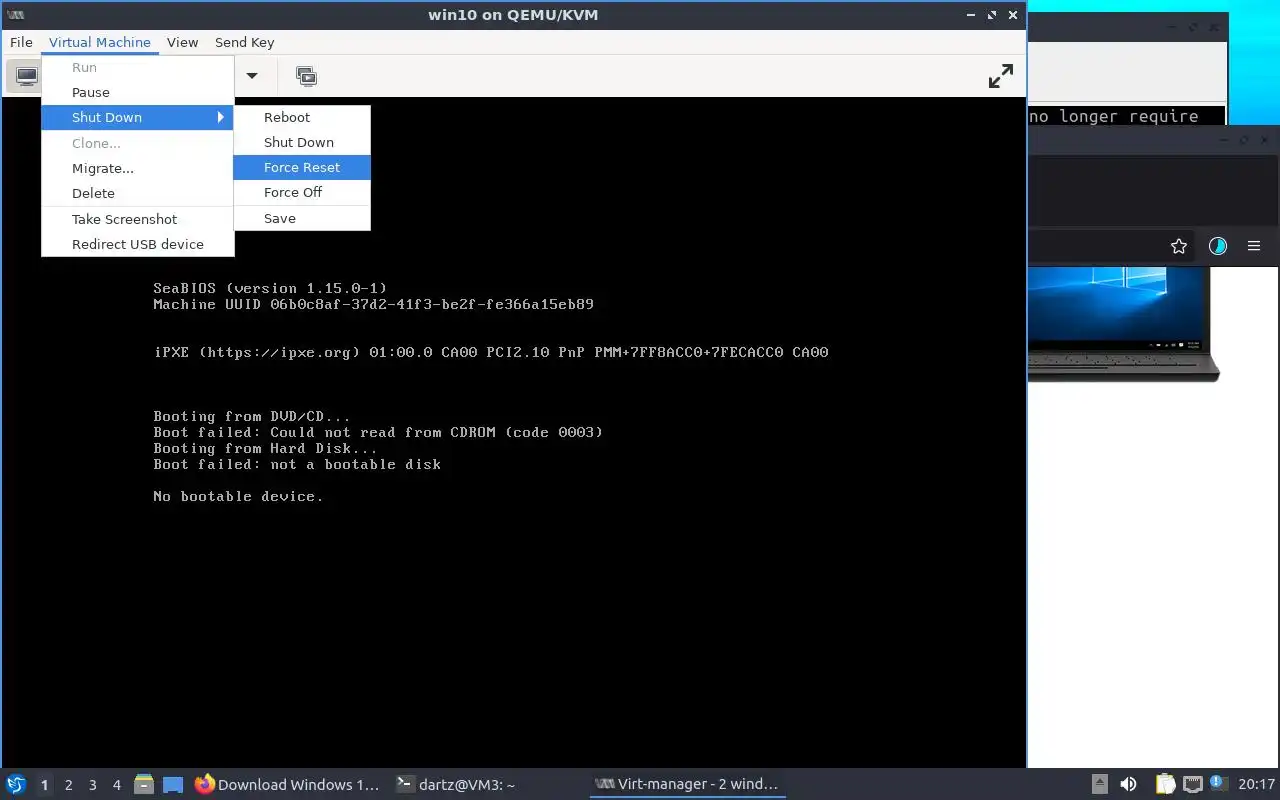Screen dimensions: 1280x800
Task: Click the removable media tray icon
Action: 1099,784
